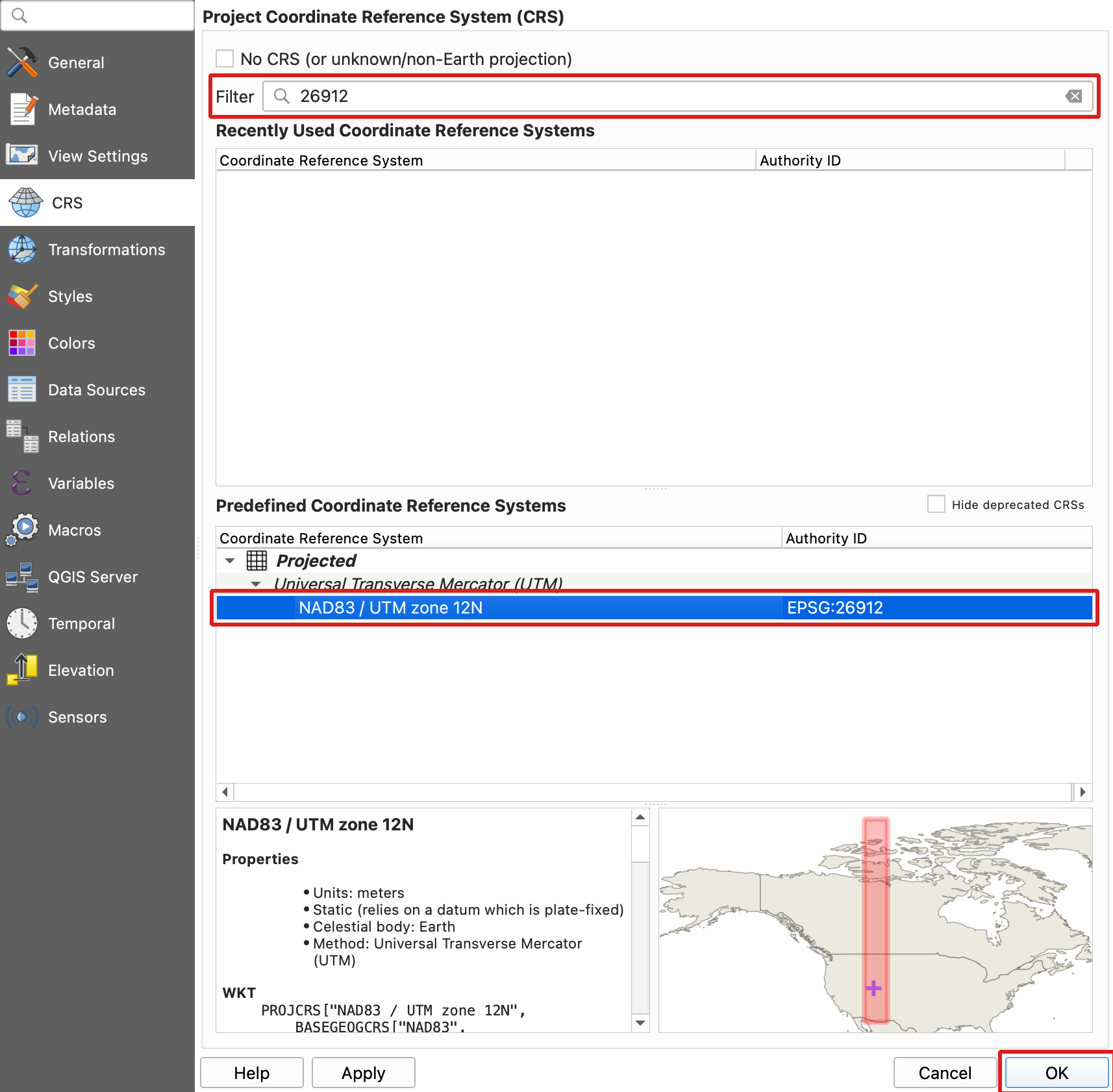Click the Styles paintbrush icon
Screen dimensions: 1113x1092
pyautogui.click(x=22, y=296)
